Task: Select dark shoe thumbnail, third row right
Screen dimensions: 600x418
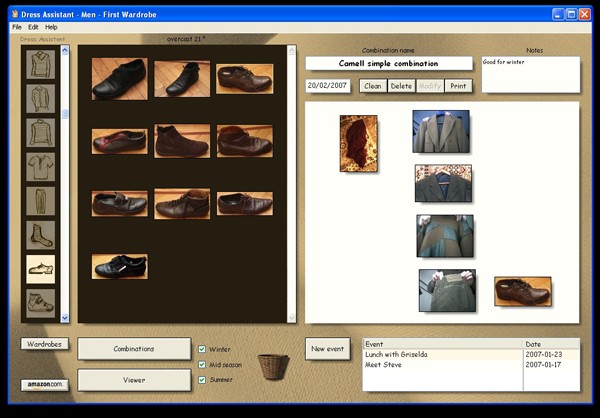Action: tap(245, 204)
